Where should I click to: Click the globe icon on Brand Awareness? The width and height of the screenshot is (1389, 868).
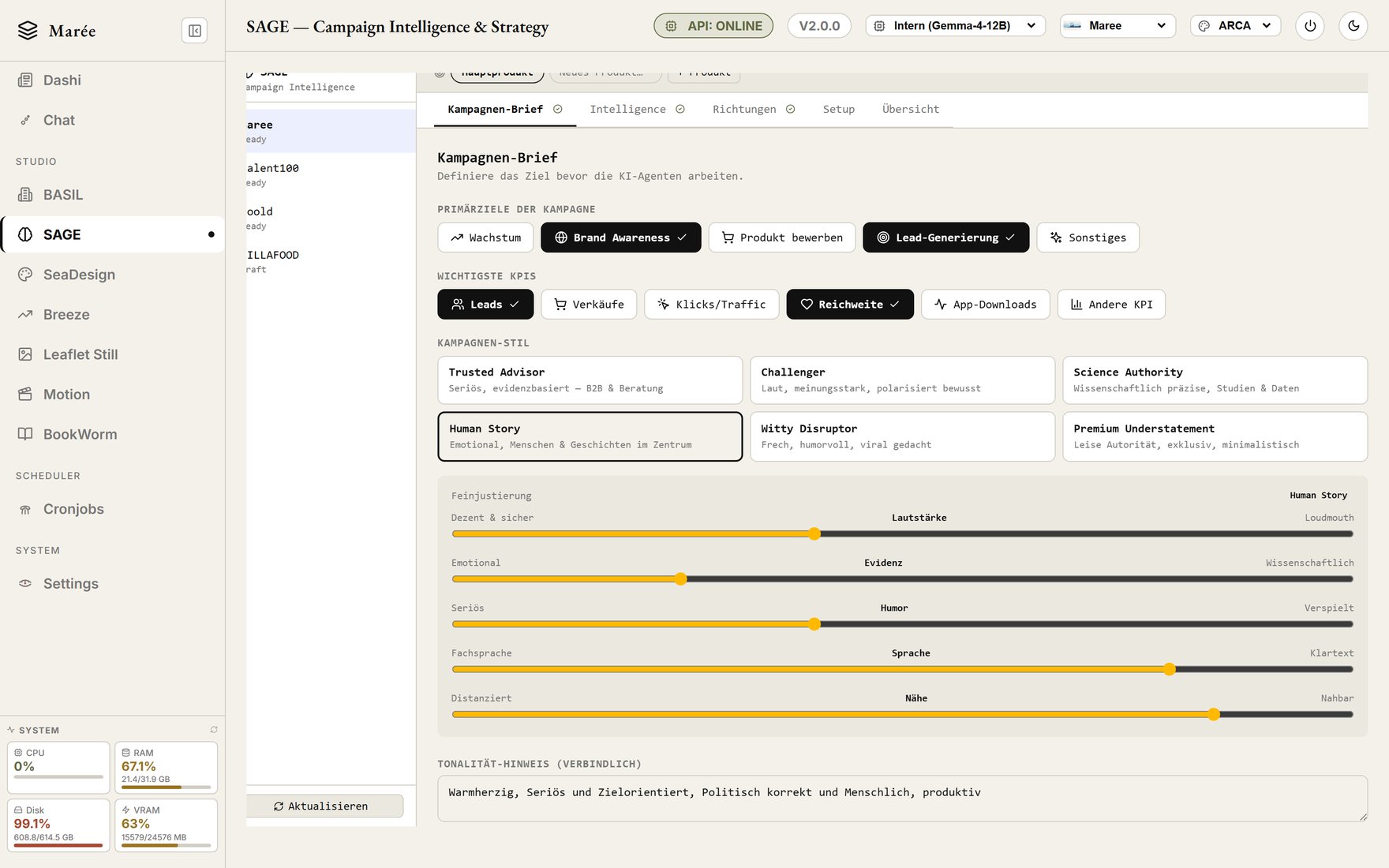561,238
